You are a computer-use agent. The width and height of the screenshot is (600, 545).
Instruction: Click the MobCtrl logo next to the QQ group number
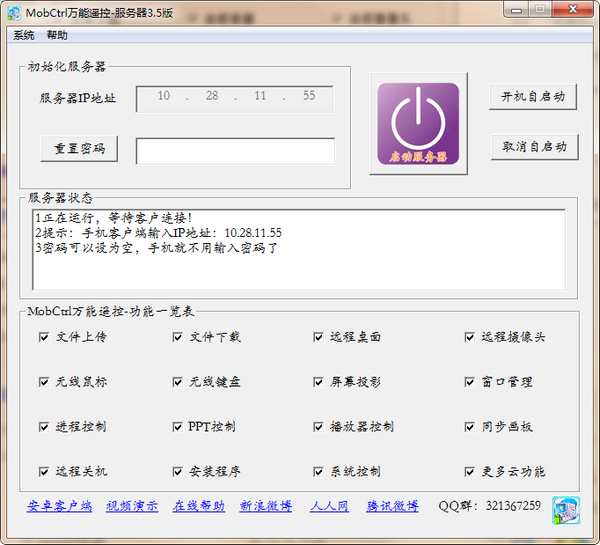tap(566, 511)
